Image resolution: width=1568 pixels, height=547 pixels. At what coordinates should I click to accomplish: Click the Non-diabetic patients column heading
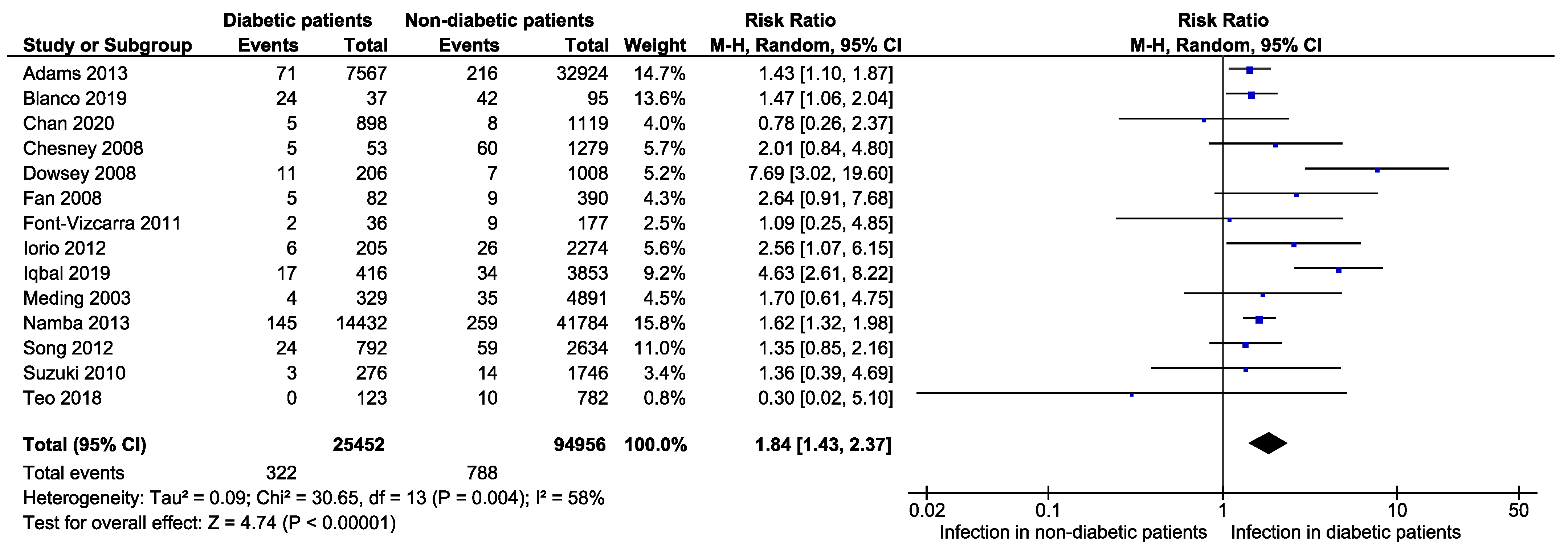pos(499,21)
